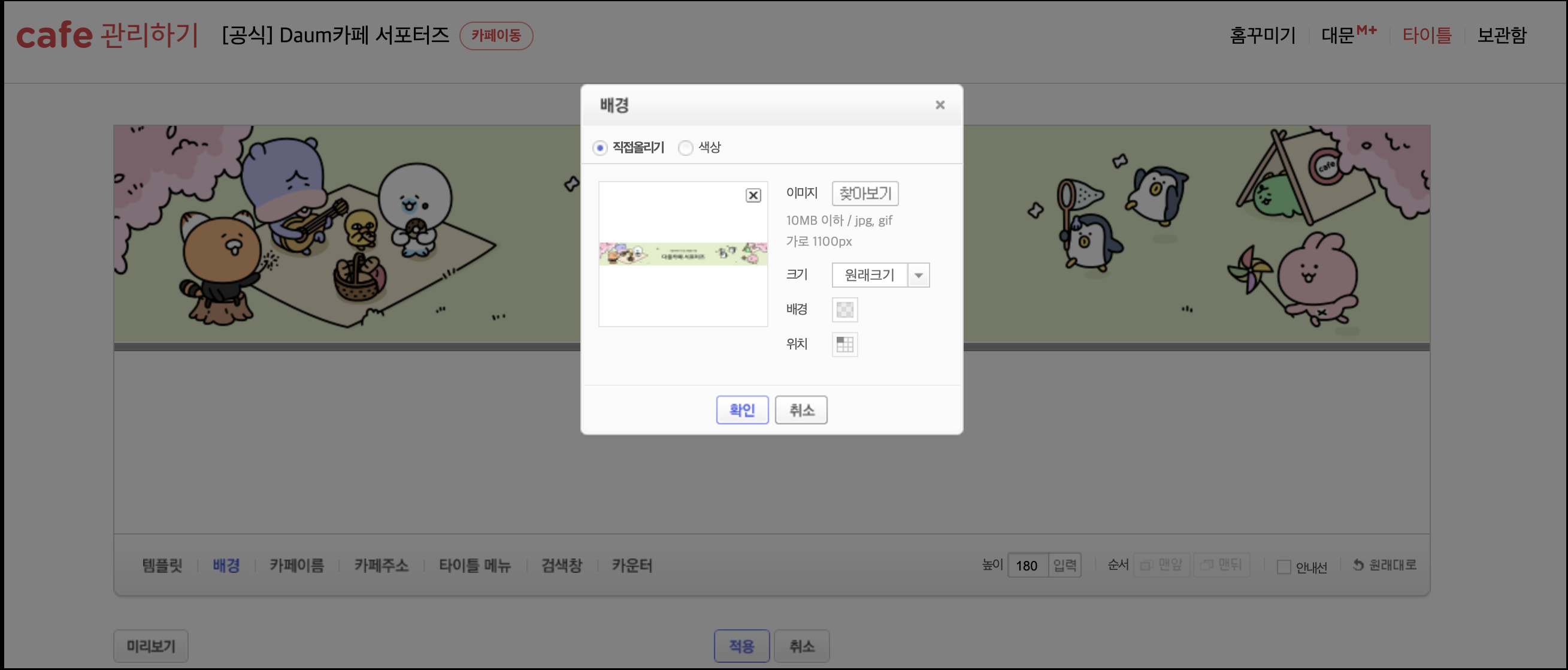
Task: Open the 템플릿 tab
Action: click(162, 566)
